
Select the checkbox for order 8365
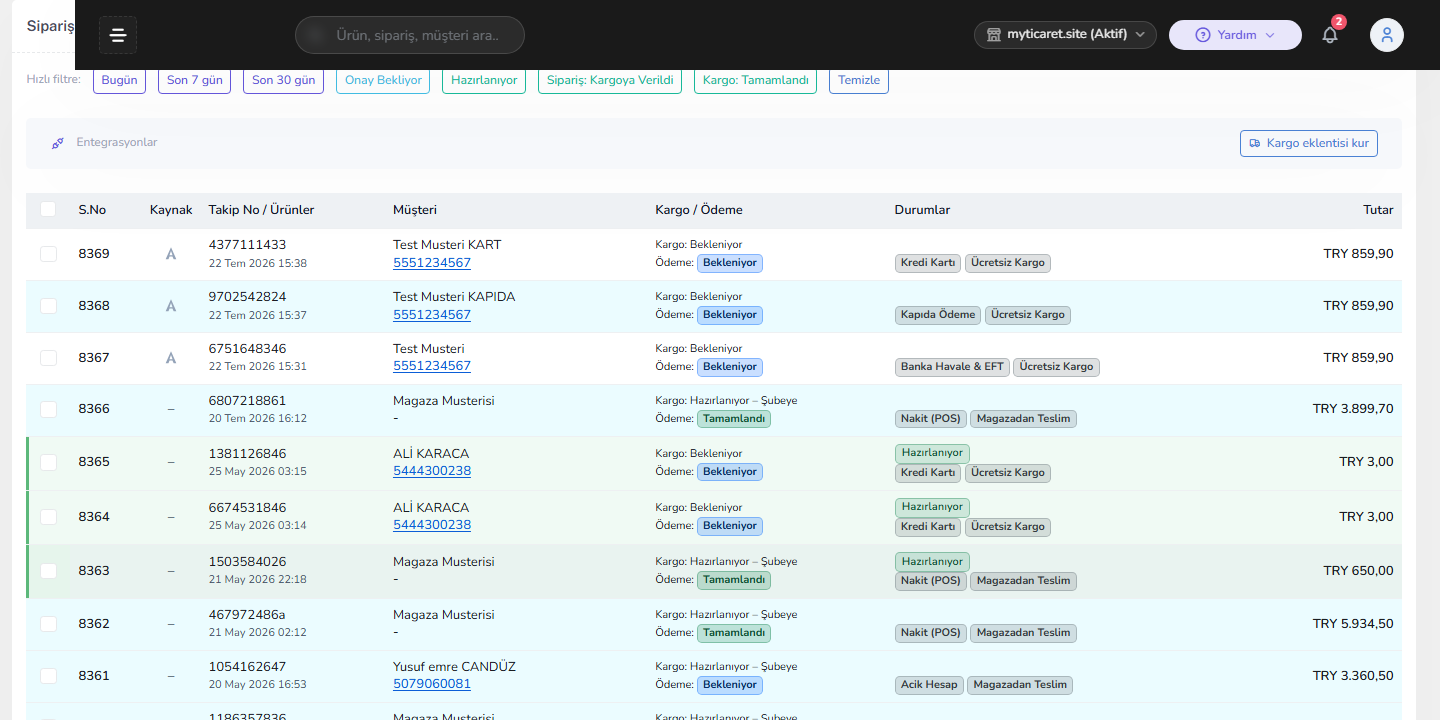[48, 462]
